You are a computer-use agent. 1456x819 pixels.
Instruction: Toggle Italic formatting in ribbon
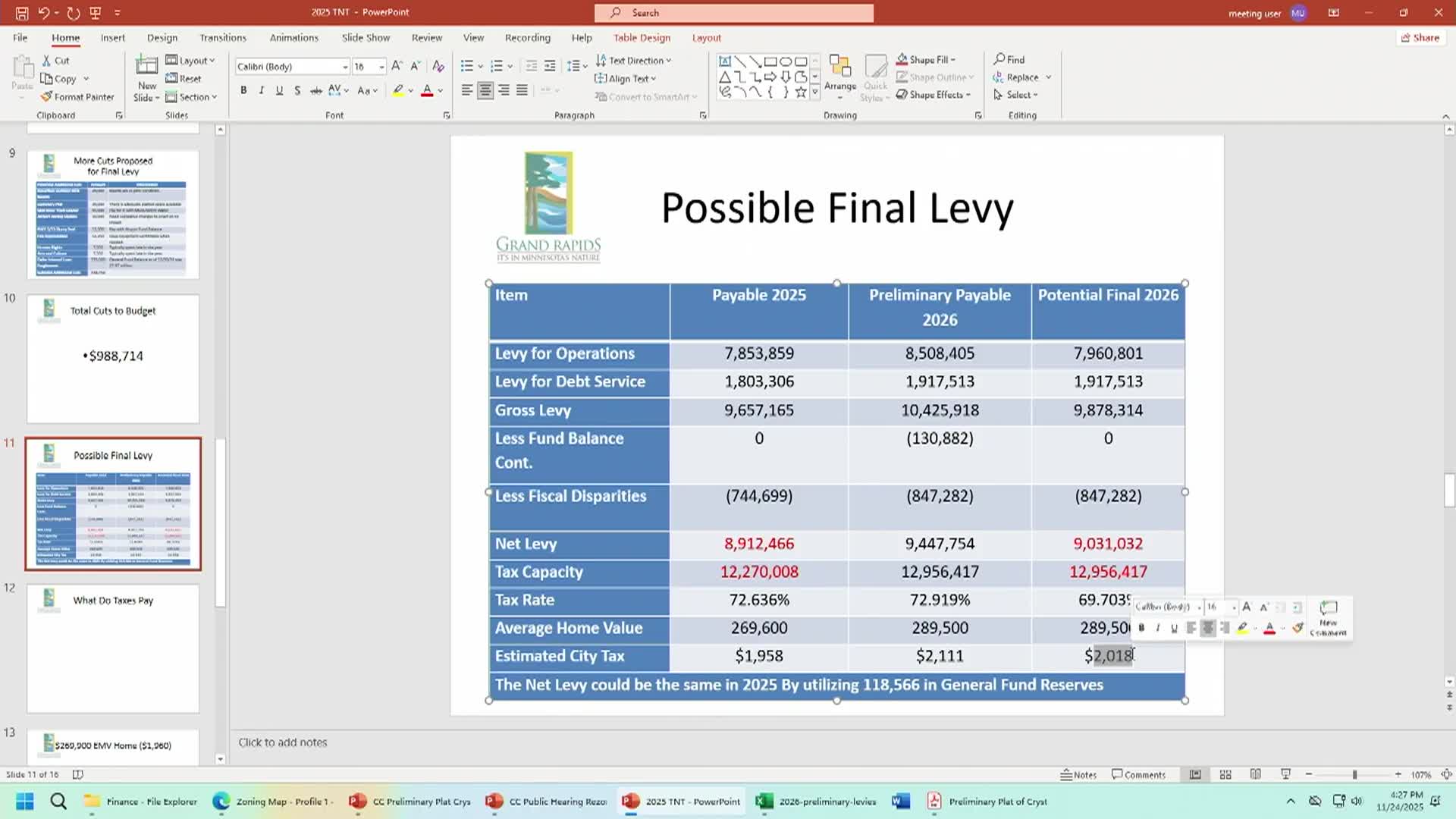click(262, 90)
